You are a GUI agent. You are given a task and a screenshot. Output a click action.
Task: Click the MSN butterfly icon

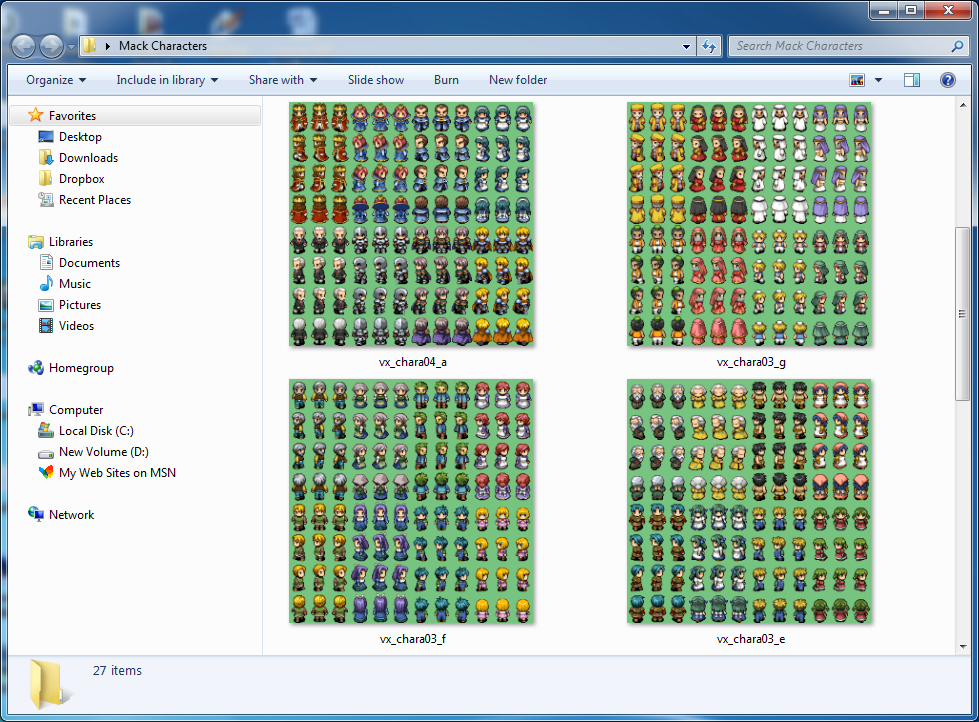(x=46, y=472)
